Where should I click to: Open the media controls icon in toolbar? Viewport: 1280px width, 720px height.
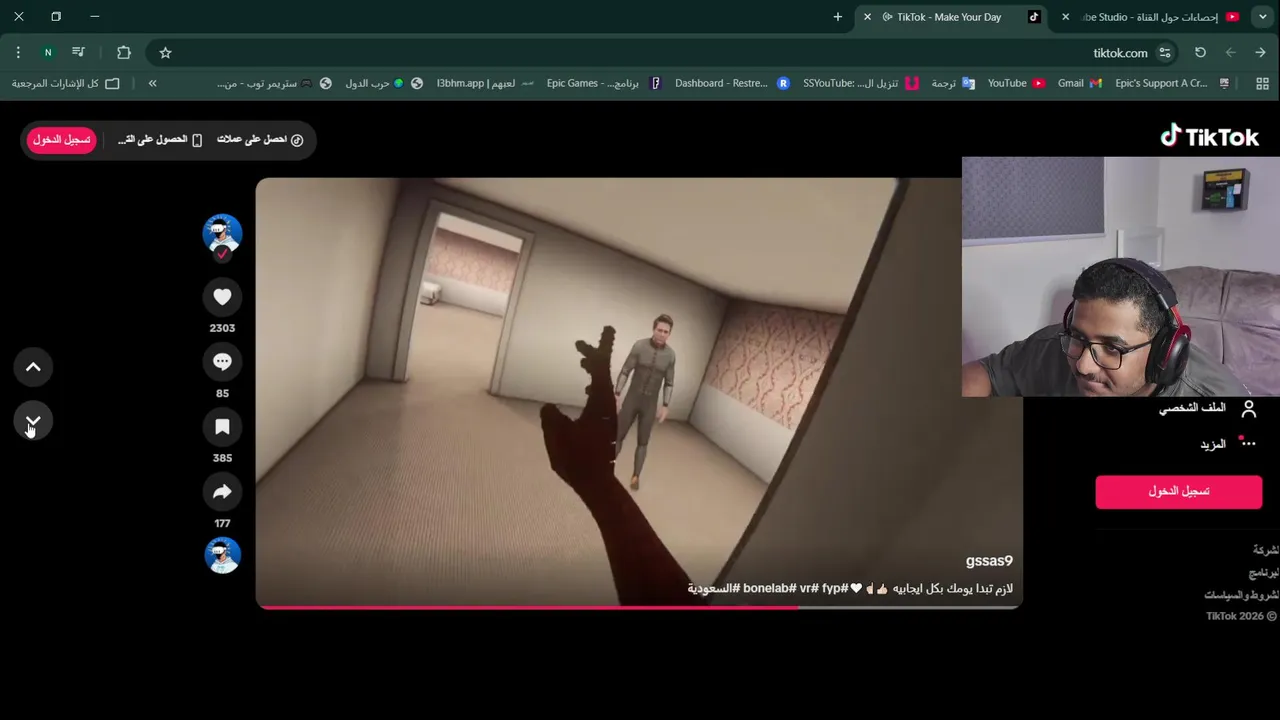click(79, 53)
